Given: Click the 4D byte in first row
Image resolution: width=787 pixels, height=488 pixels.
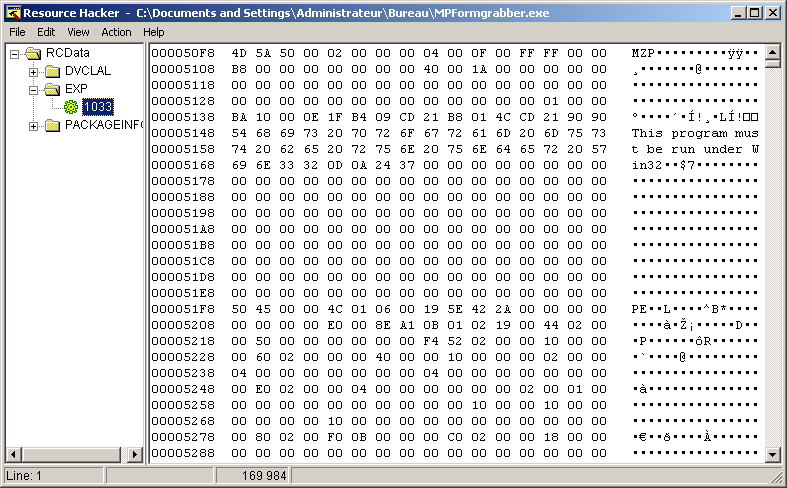Looking at the screenshot, I should [x=239, y=53].
